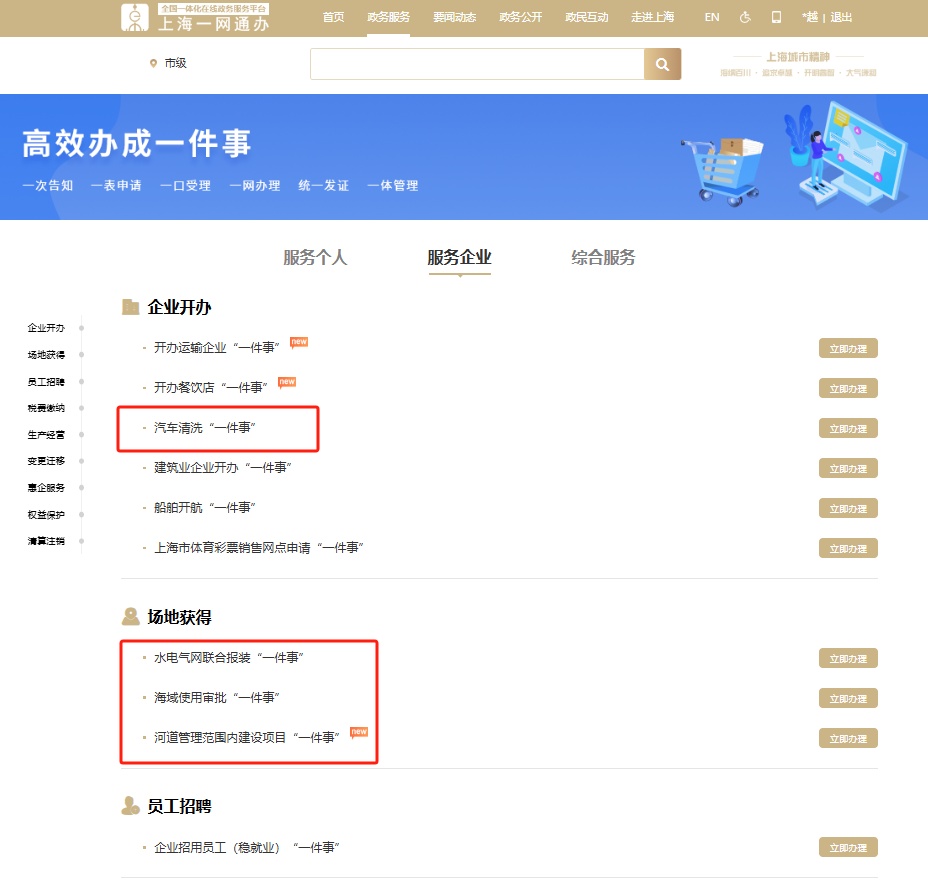This screenshot has width=928, height=893.
Task: Click the location pin icon beside 市级
Action: 153,63
